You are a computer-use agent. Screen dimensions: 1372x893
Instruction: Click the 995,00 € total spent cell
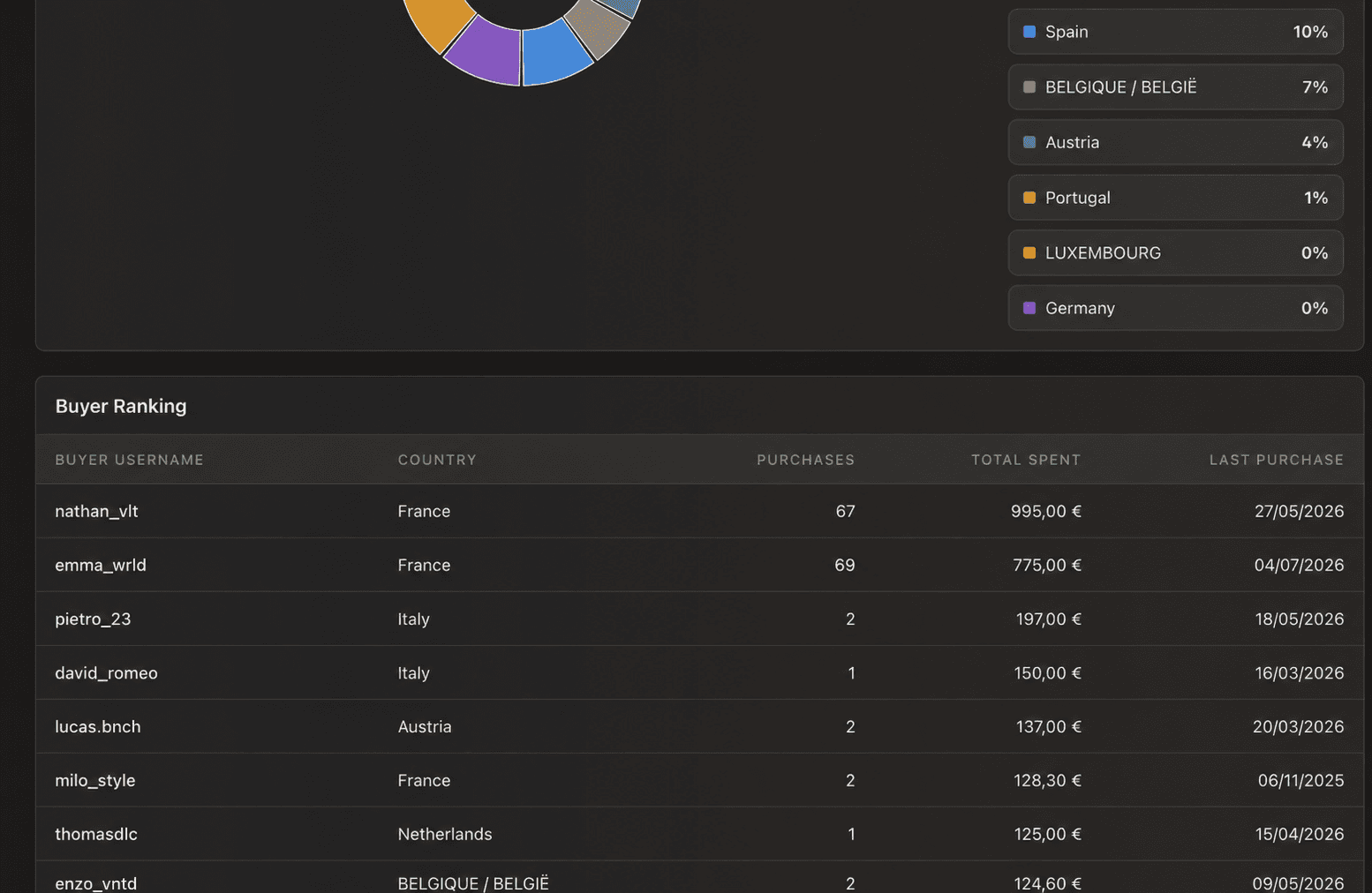tap(1046, 511)
